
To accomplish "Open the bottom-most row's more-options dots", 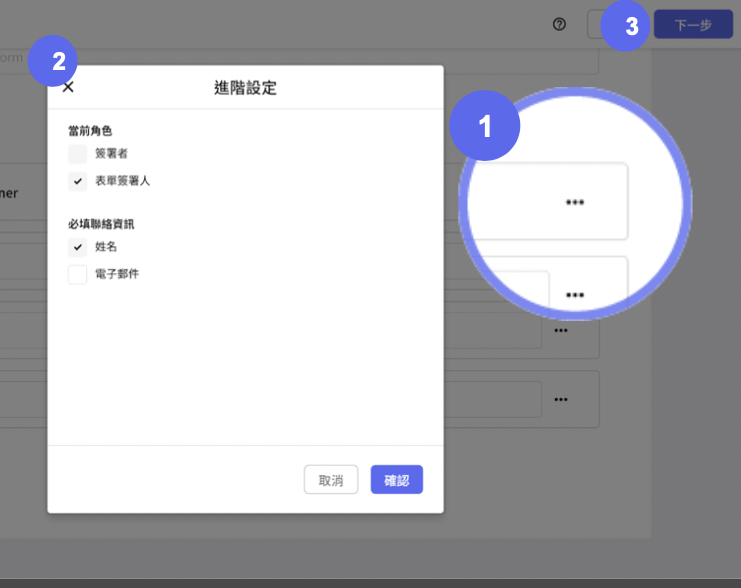I will pos(561,399).
